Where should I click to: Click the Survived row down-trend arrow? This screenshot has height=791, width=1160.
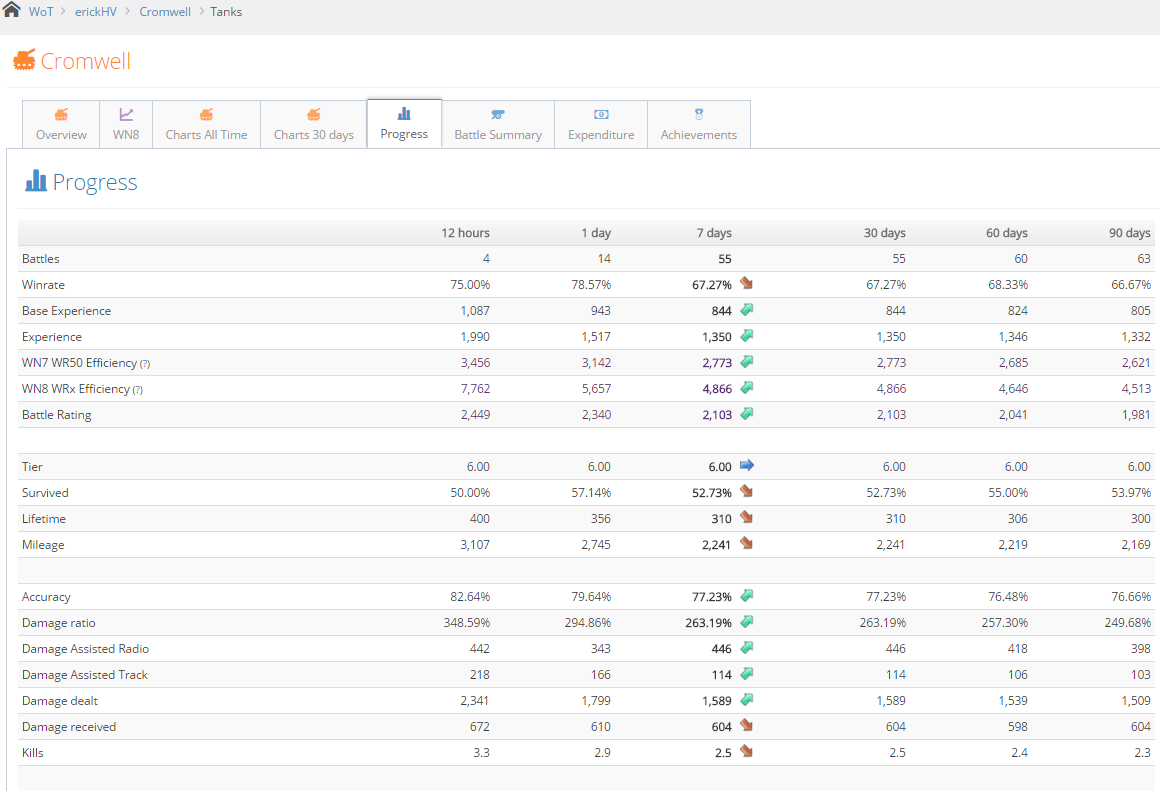tap(746, 492)
